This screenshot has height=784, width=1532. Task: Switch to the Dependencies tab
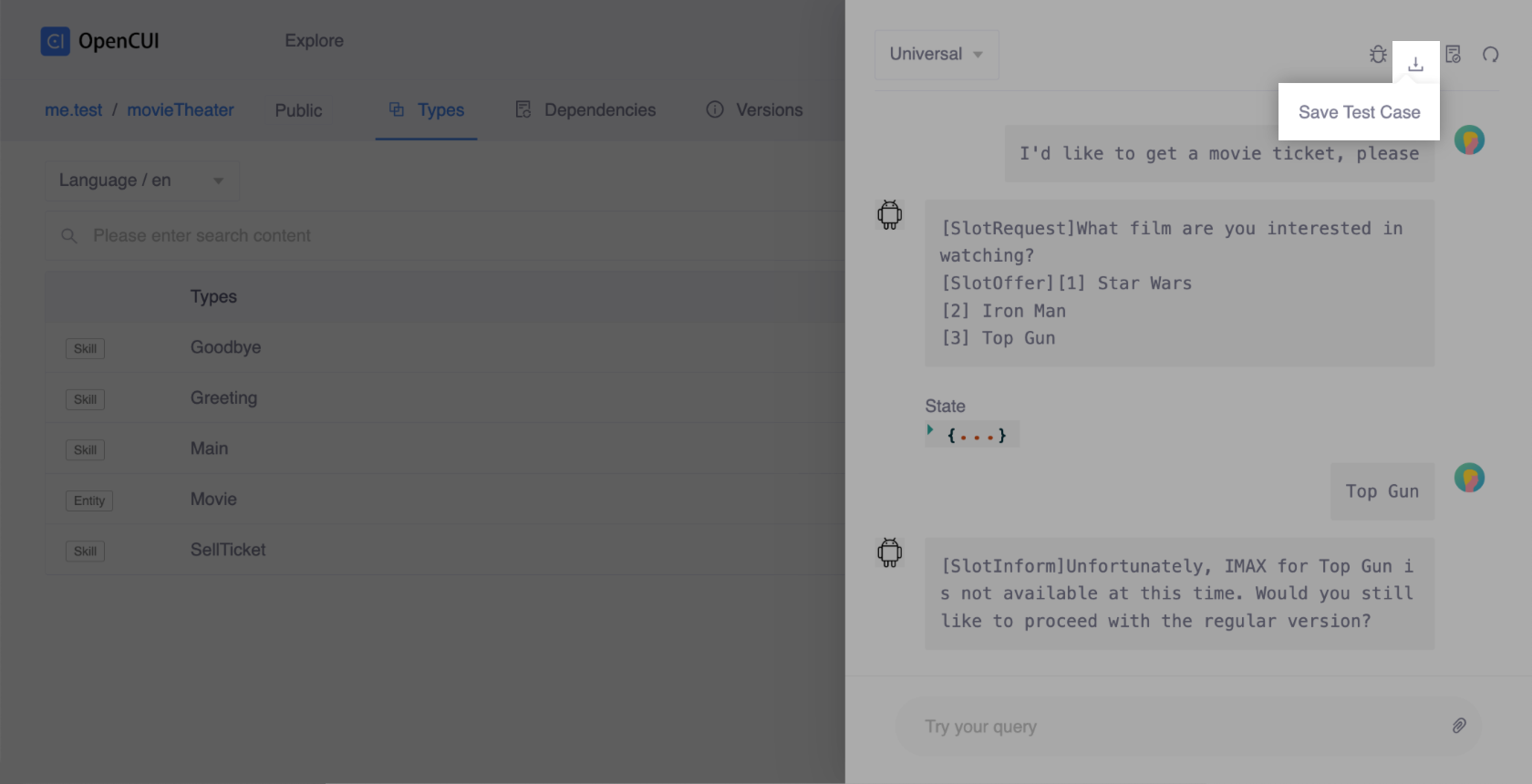(x=585, y=110)
